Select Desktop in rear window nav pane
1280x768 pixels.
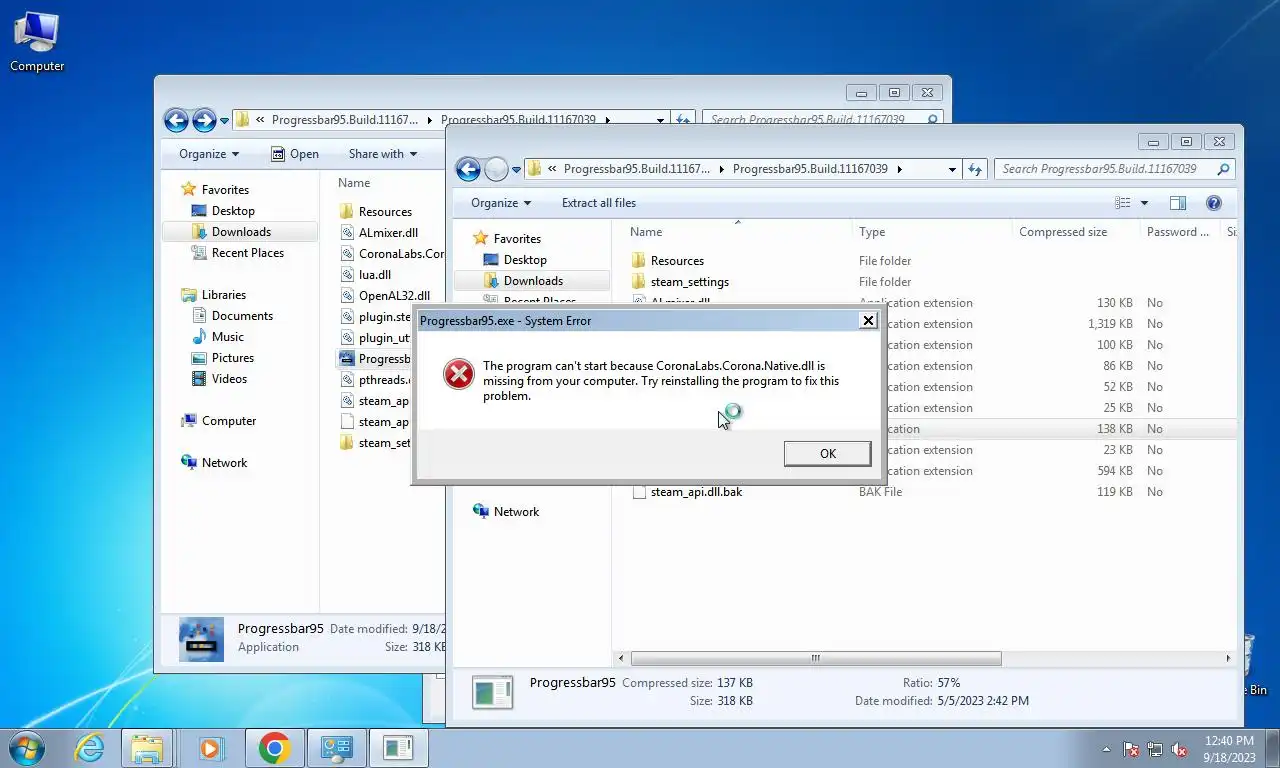point(233,211)
